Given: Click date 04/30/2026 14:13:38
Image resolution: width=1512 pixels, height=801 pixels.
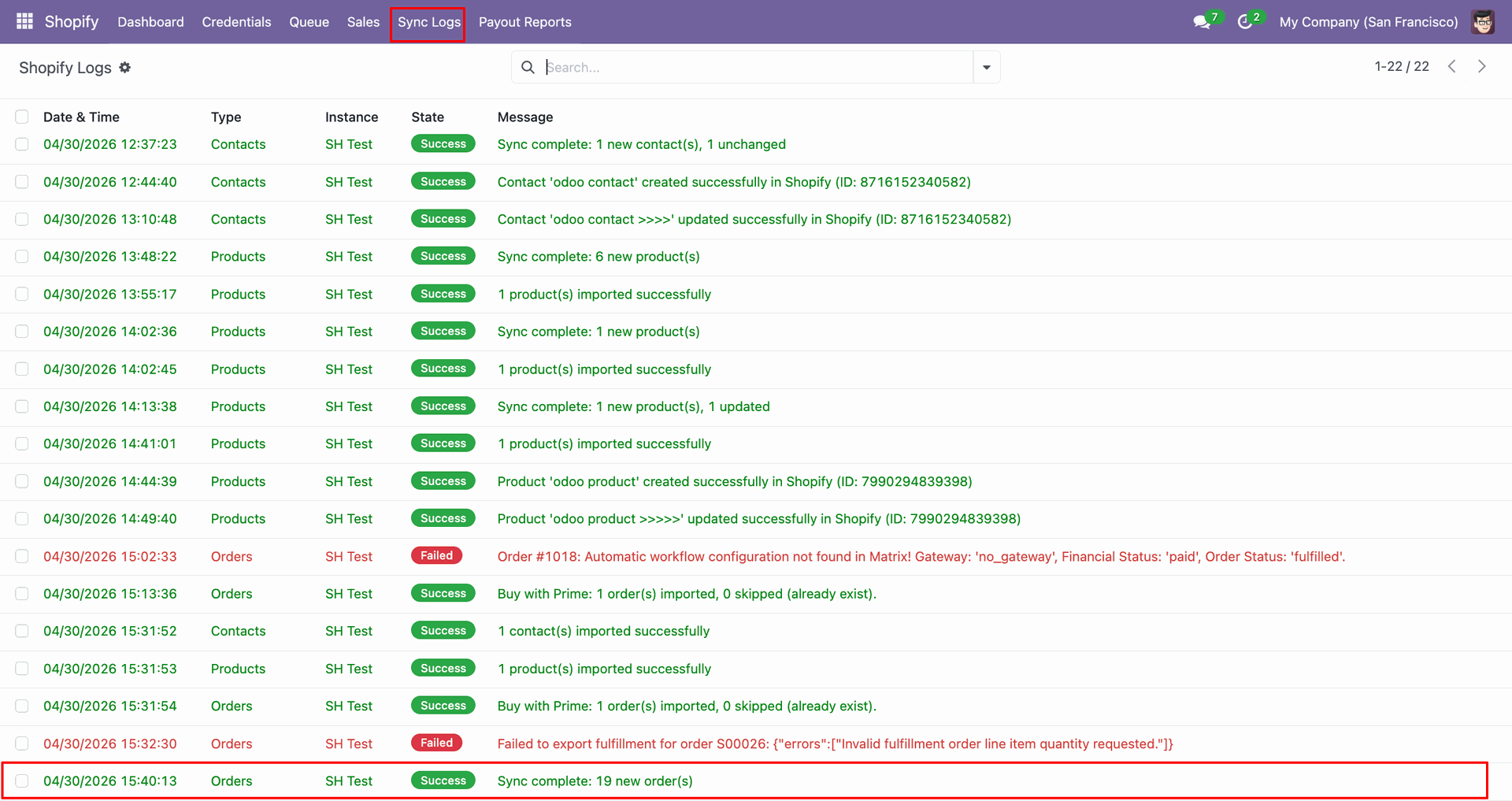Looking at the screenshot, I should 110,406.
